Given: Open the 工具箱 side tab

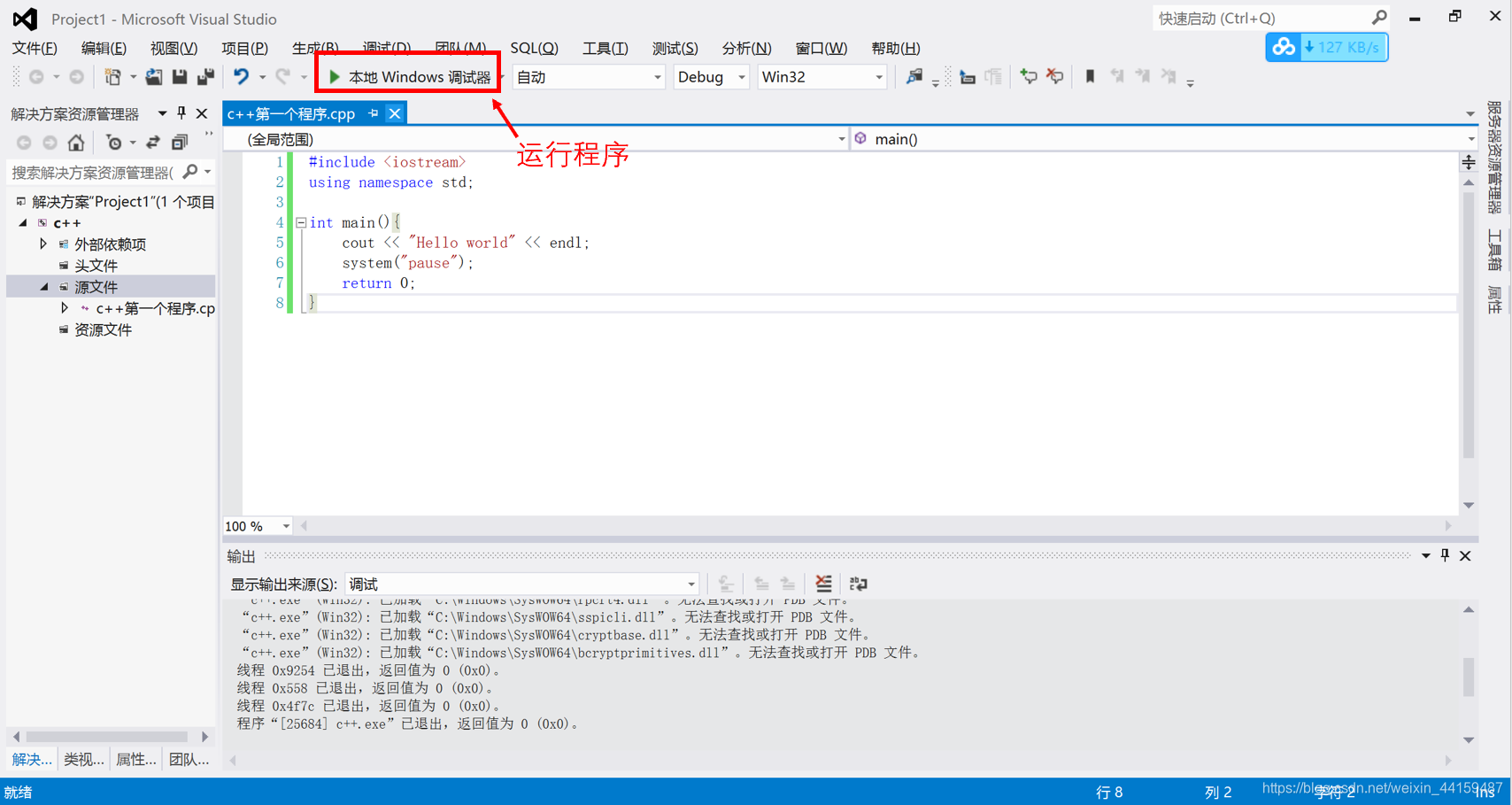Looking at the screenshot, I should pos(1494,250).
